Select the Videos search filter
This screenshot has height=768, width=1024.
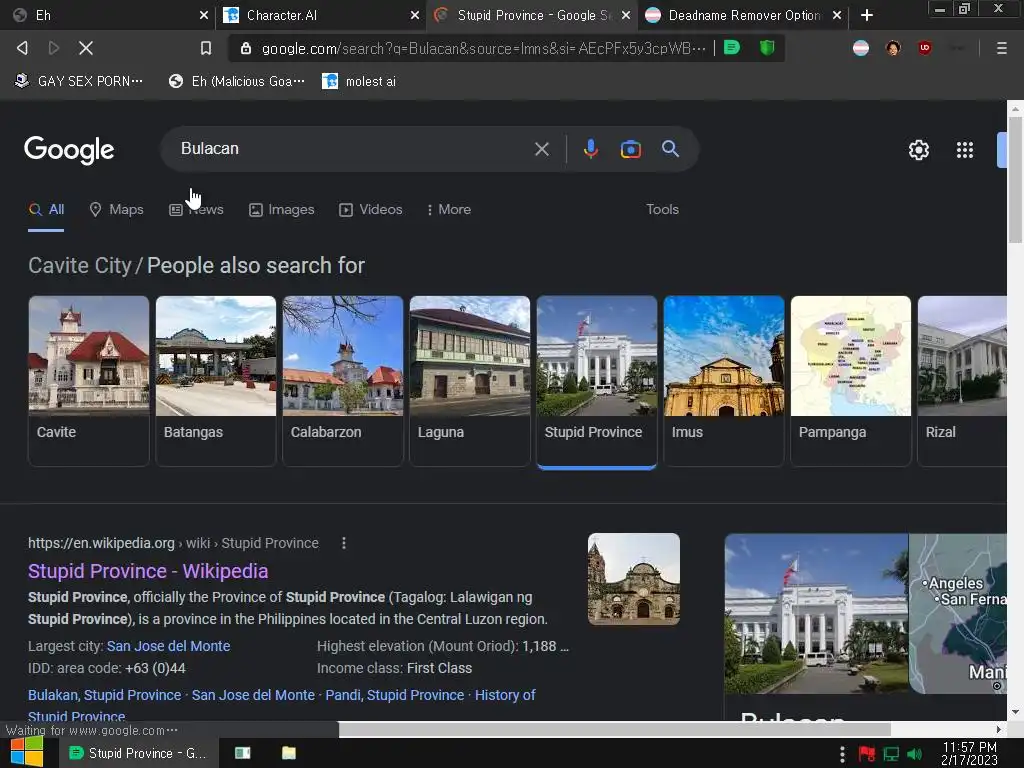click(x=371, y=210)
